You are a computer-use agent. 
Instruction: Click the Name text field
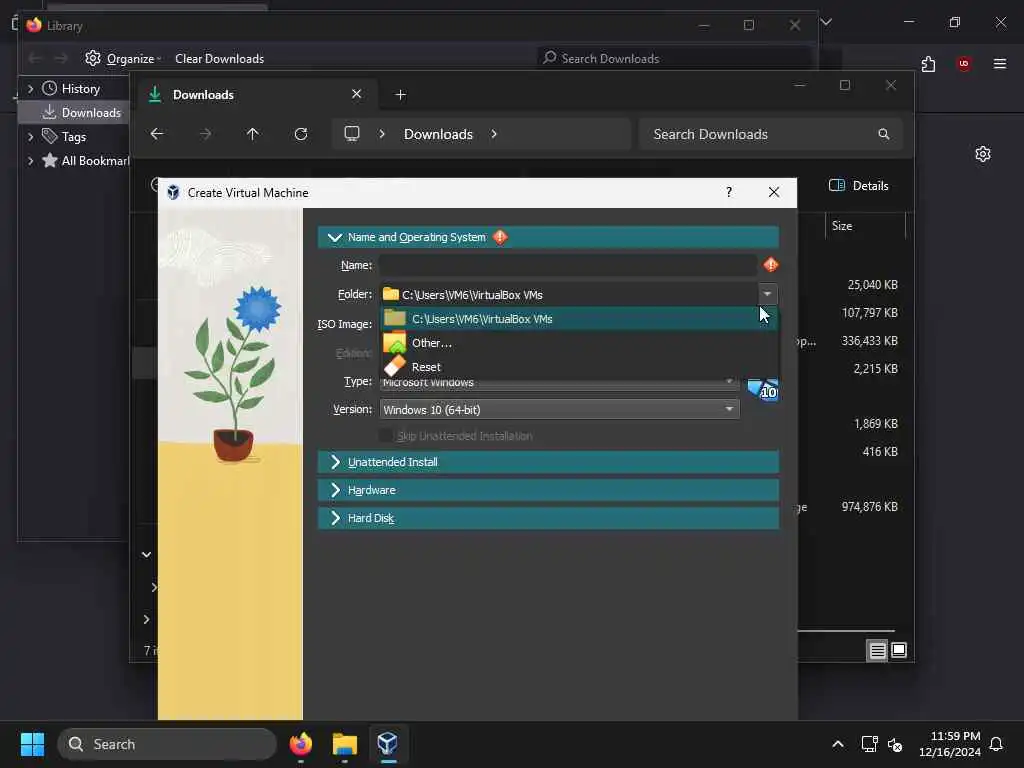(568, 265)
